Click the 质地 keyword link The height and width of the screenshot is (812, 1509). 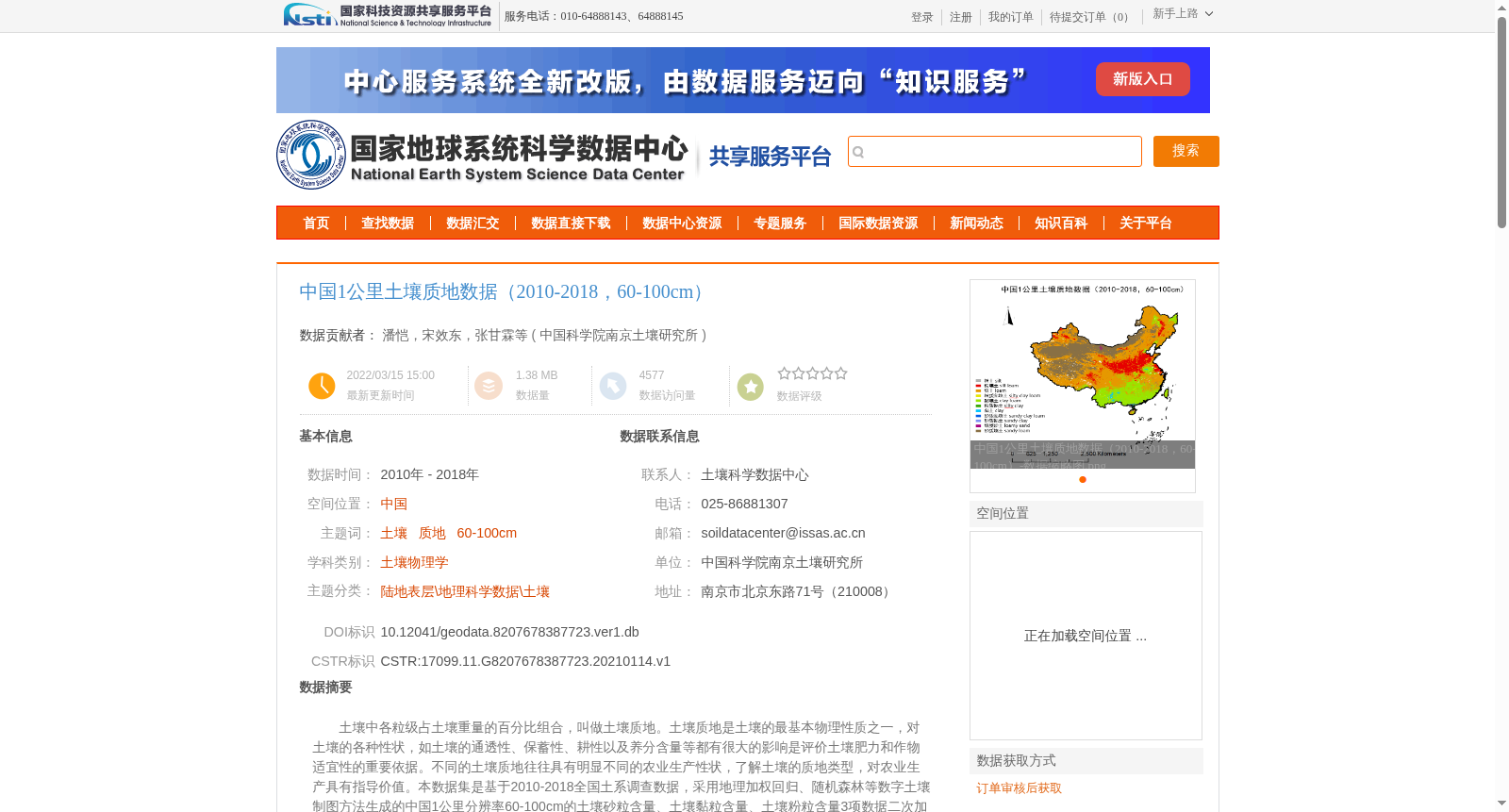click(x=432, y=533)
